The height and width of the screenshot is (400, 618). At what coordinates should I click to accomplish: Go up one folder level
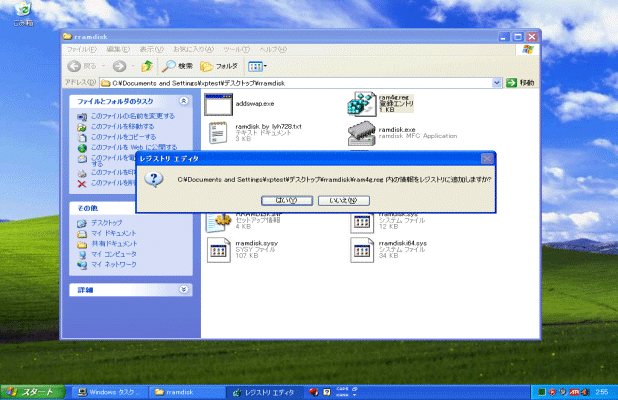click(x=147, y=66)
